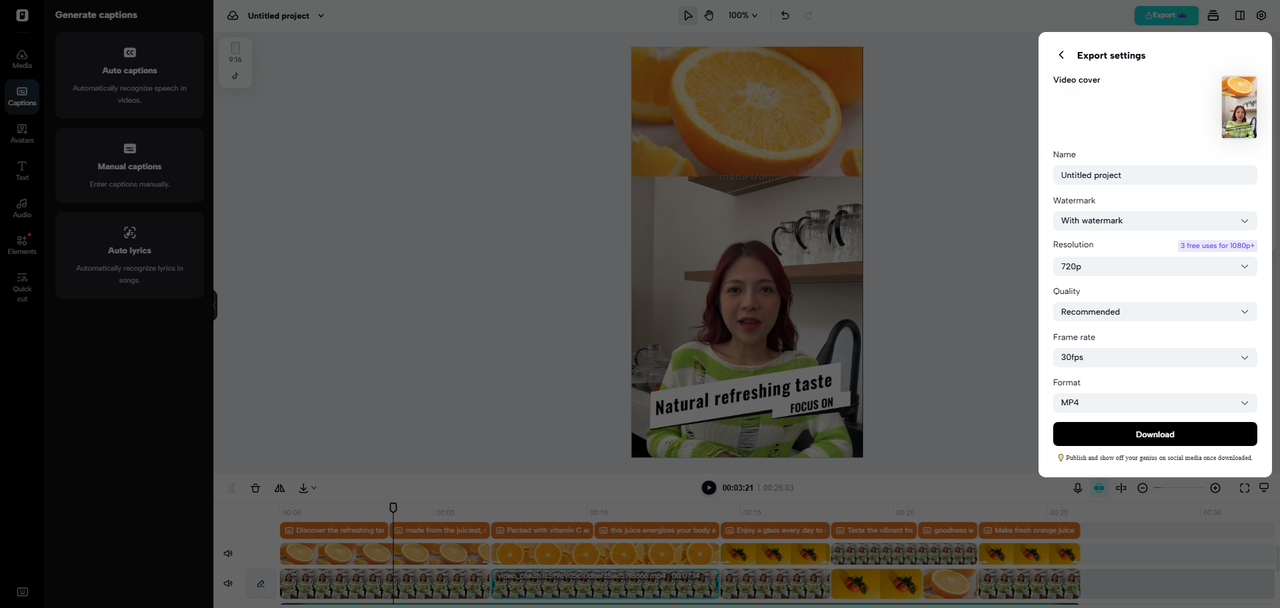Image resolution: width=1280 pixels, height=608 pixels.
Task: Click the timeline zoom slider
Action: (x=1179, y=488)
